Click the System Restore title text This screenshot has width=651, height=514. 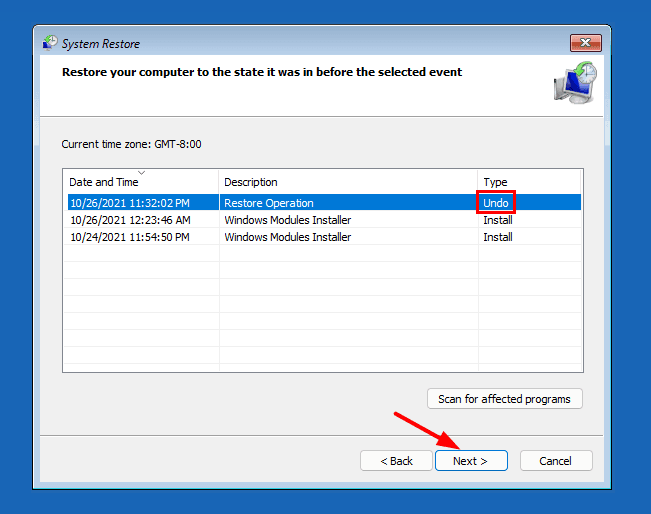[100, 44]
